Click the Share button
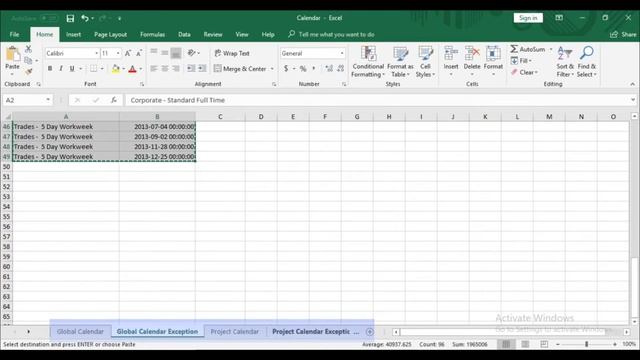Image resolution: width=640 pixels, height=360 pixels. 623,35
